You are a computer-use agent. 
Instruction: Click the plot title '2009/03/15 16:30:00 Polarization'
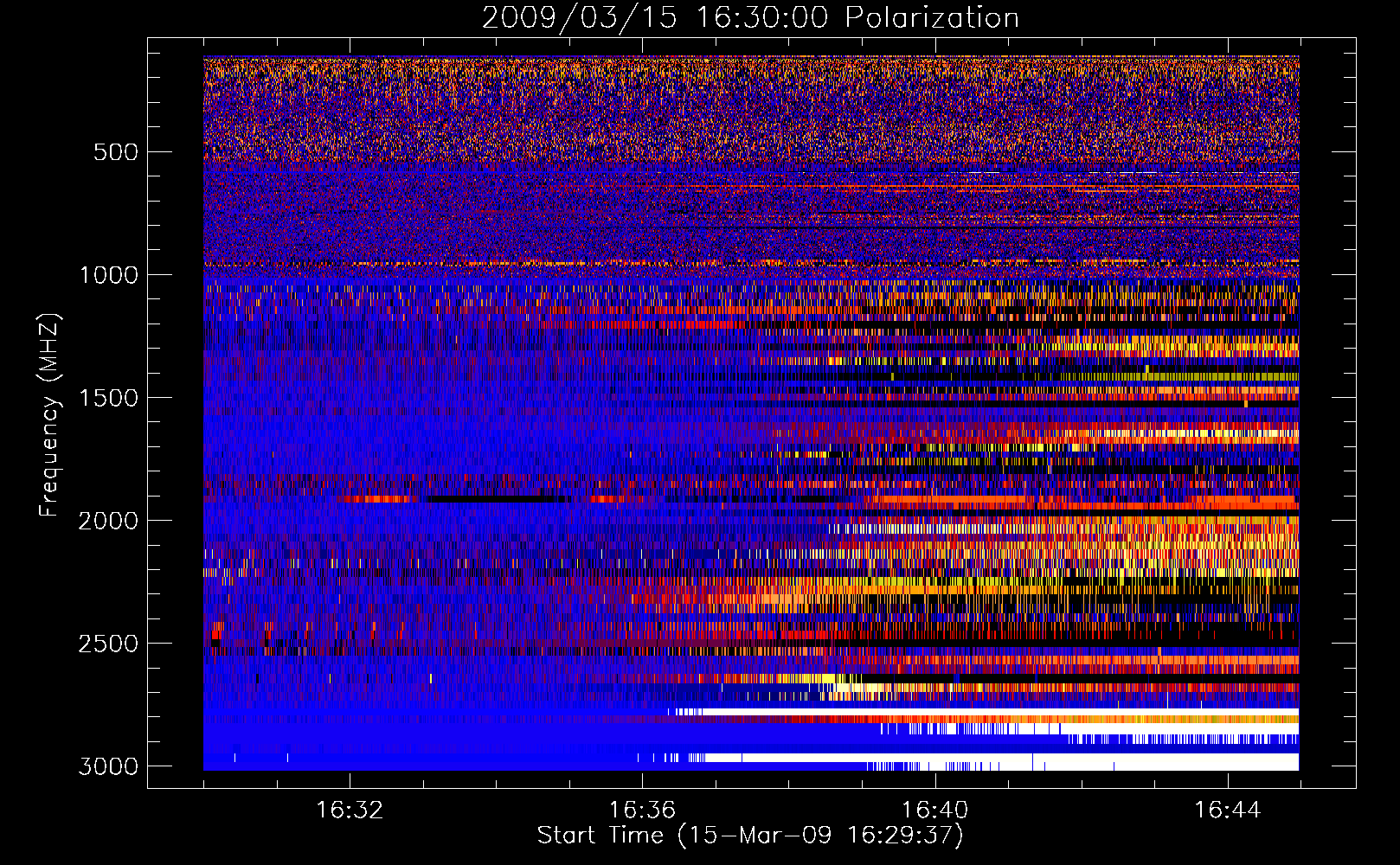(750, 17)
